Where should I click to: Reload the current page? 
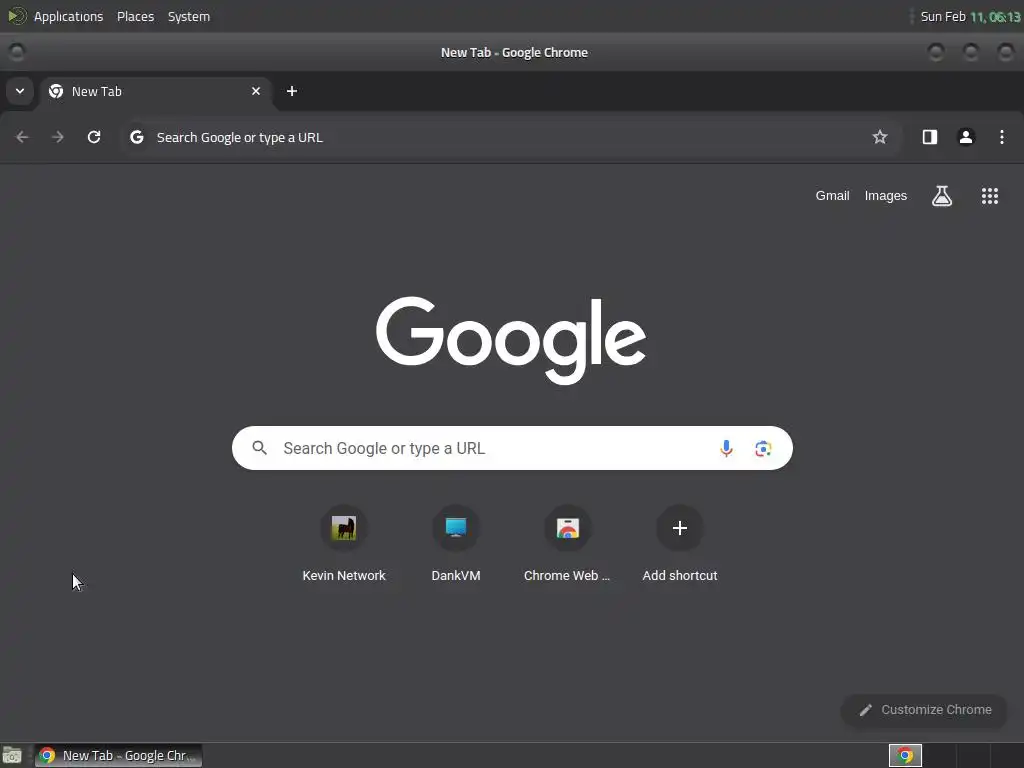pos(94,137)
